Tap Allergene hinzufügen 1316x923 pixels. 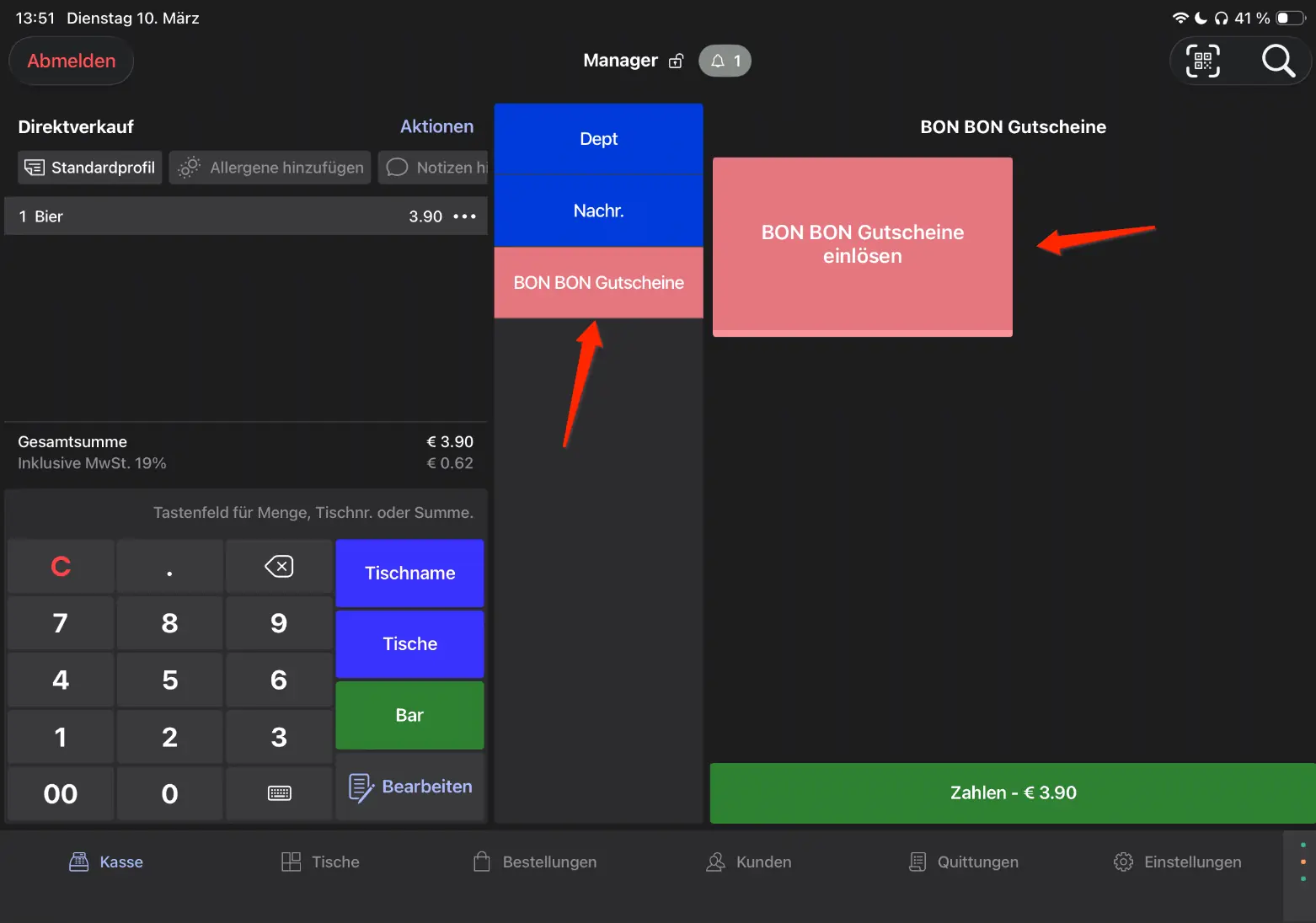click(270, 168)
